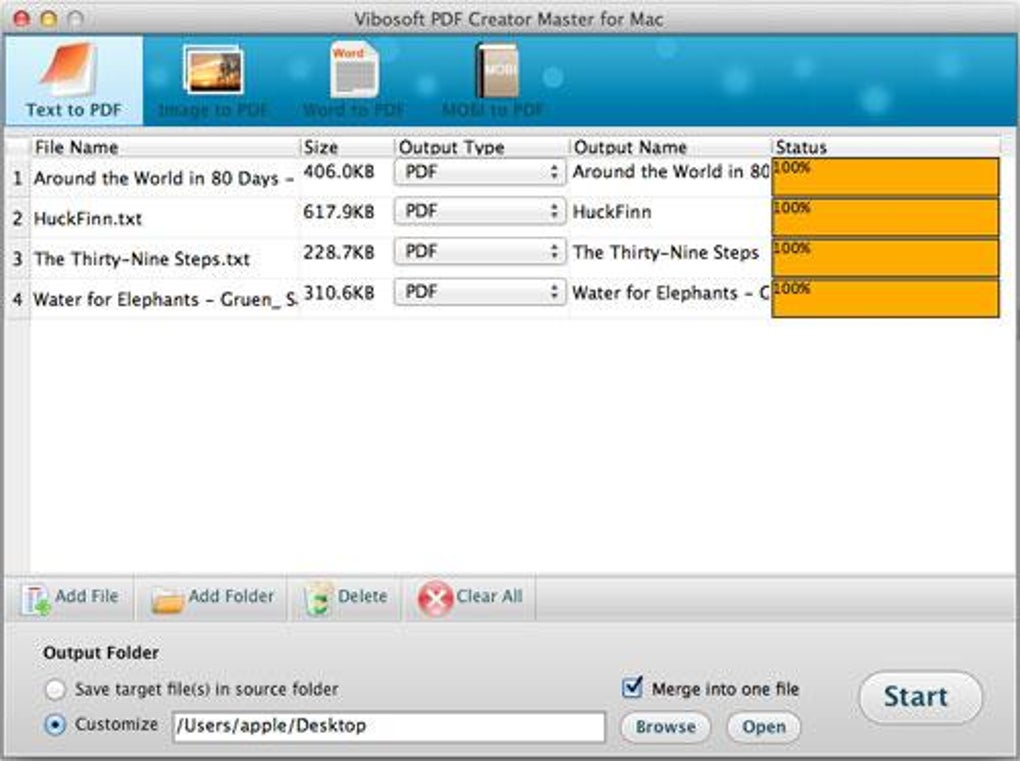
Task: Click size value 310.6KB
Action: pyautogui.click(x=339, y=293)
